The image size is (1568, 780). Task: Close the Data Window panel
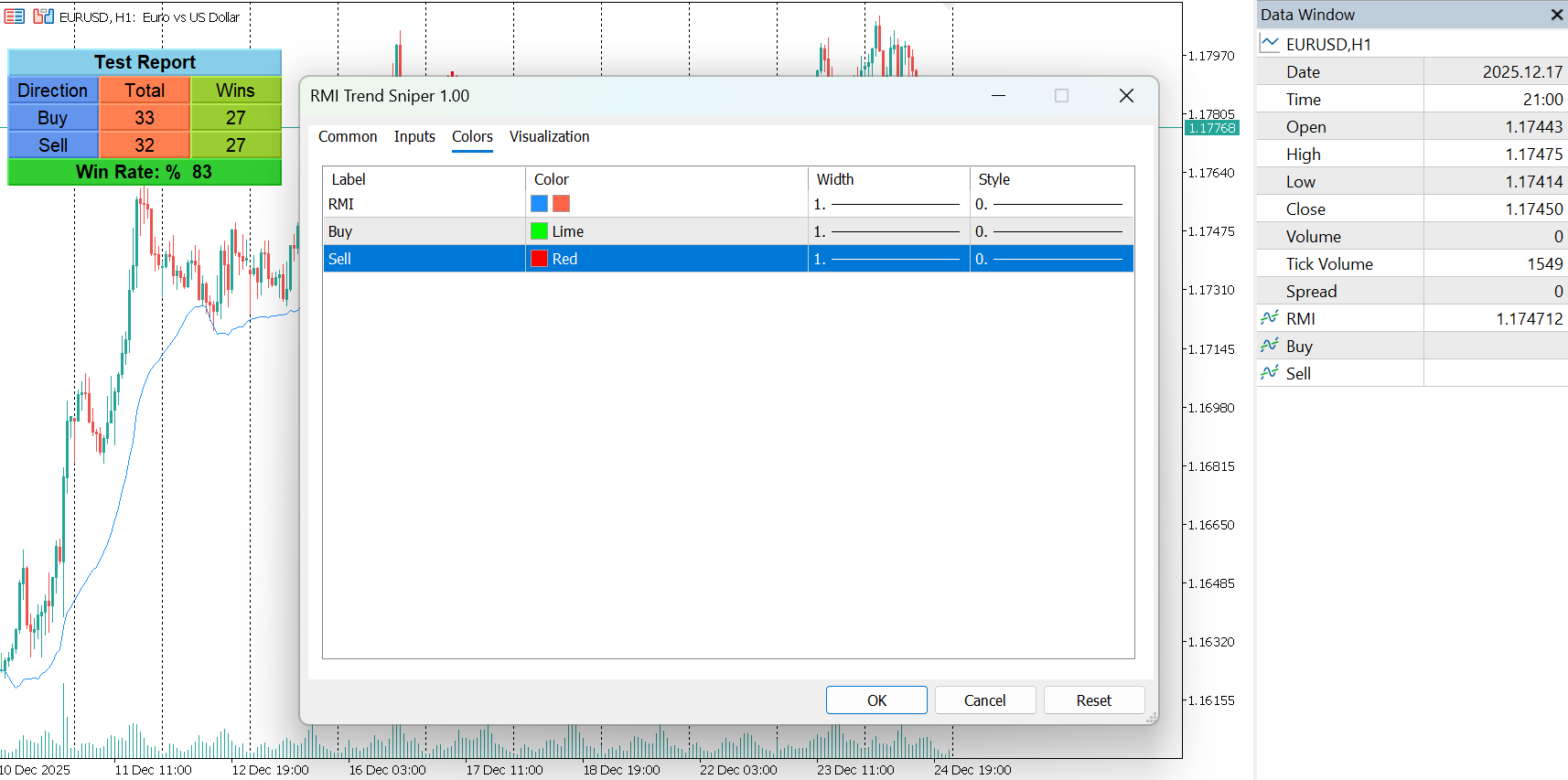[1556, 15]
